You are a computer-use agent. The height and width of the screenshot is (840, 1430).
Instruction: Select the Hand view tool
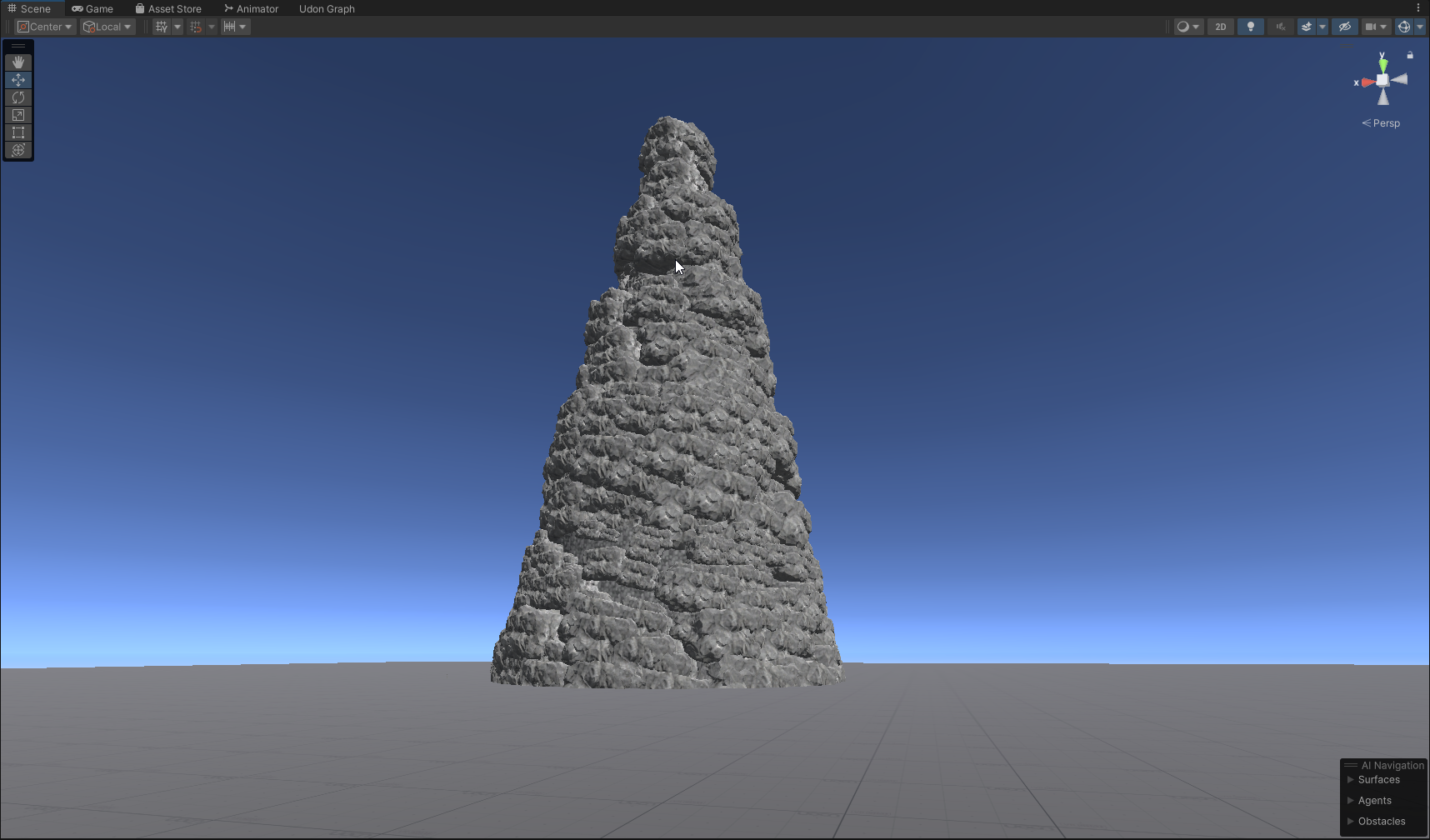click(18, 62)
